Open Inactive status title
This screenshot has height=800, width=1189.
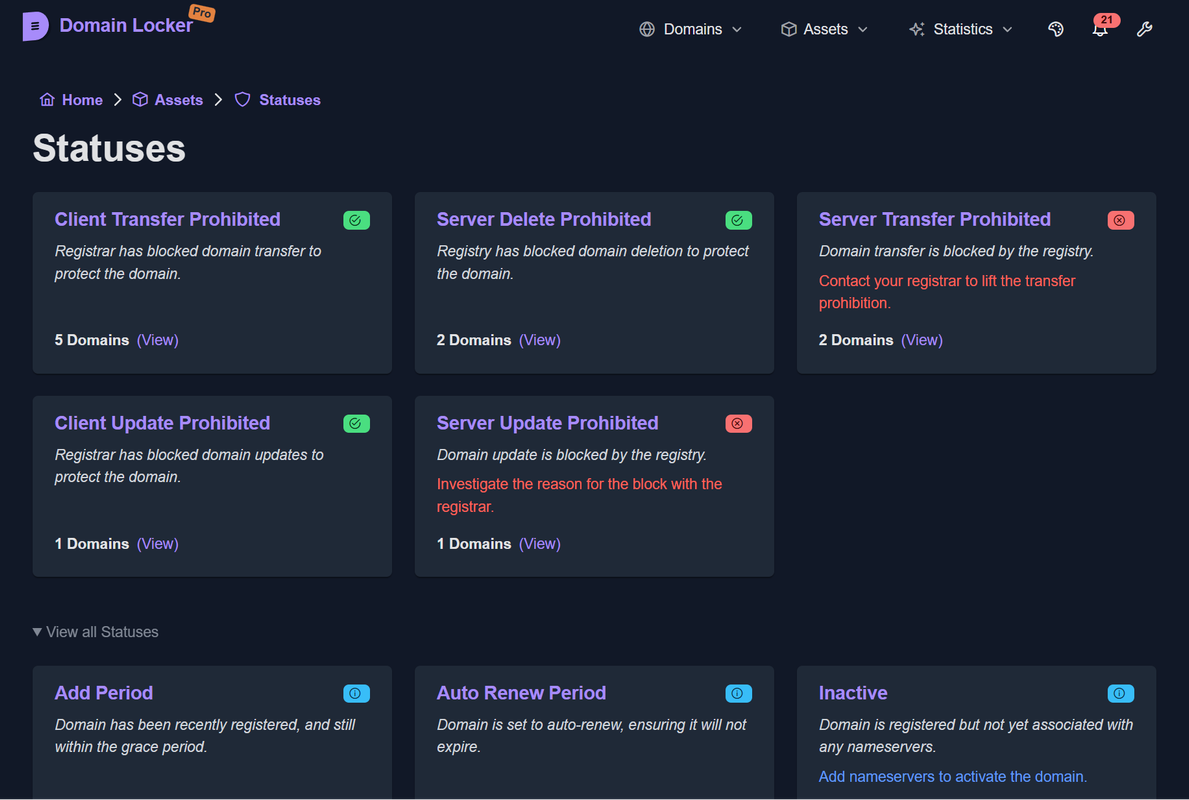tap(853, 693)
